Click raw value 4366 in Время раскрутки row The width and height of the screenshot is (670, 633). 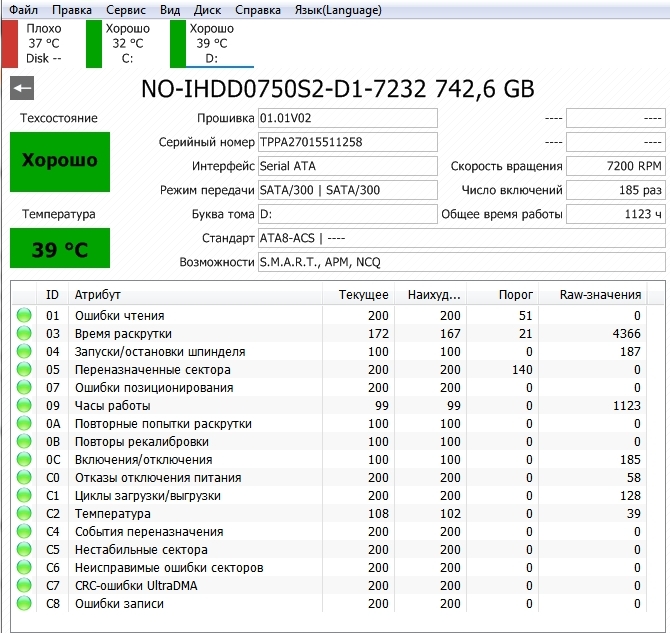[x=626, y=333]
